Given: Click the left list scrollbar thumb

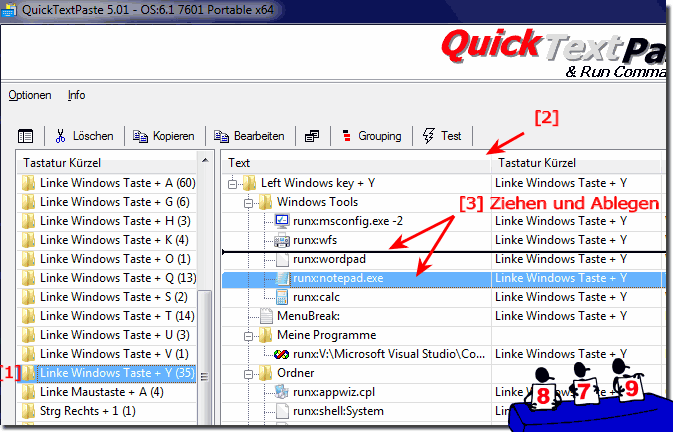Looking at the screenshot, I should pyautogui.click(x=205, y=359).
